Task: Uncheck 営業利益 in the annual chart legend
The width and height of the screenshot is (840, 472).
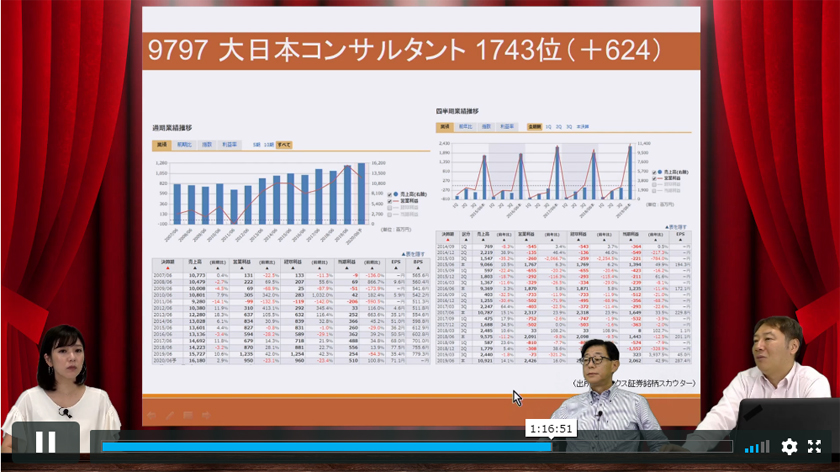Action: pyautogui.click(x=390, y=201)
